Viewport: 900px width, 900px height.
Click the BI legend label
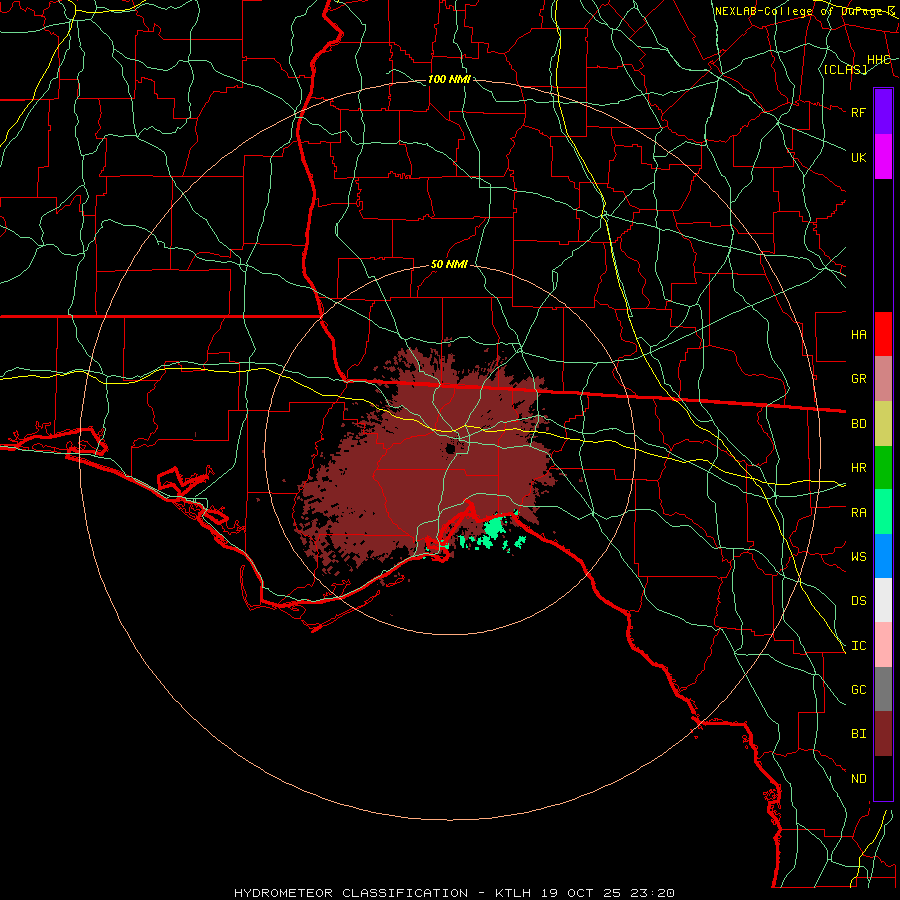click(859, 734)
